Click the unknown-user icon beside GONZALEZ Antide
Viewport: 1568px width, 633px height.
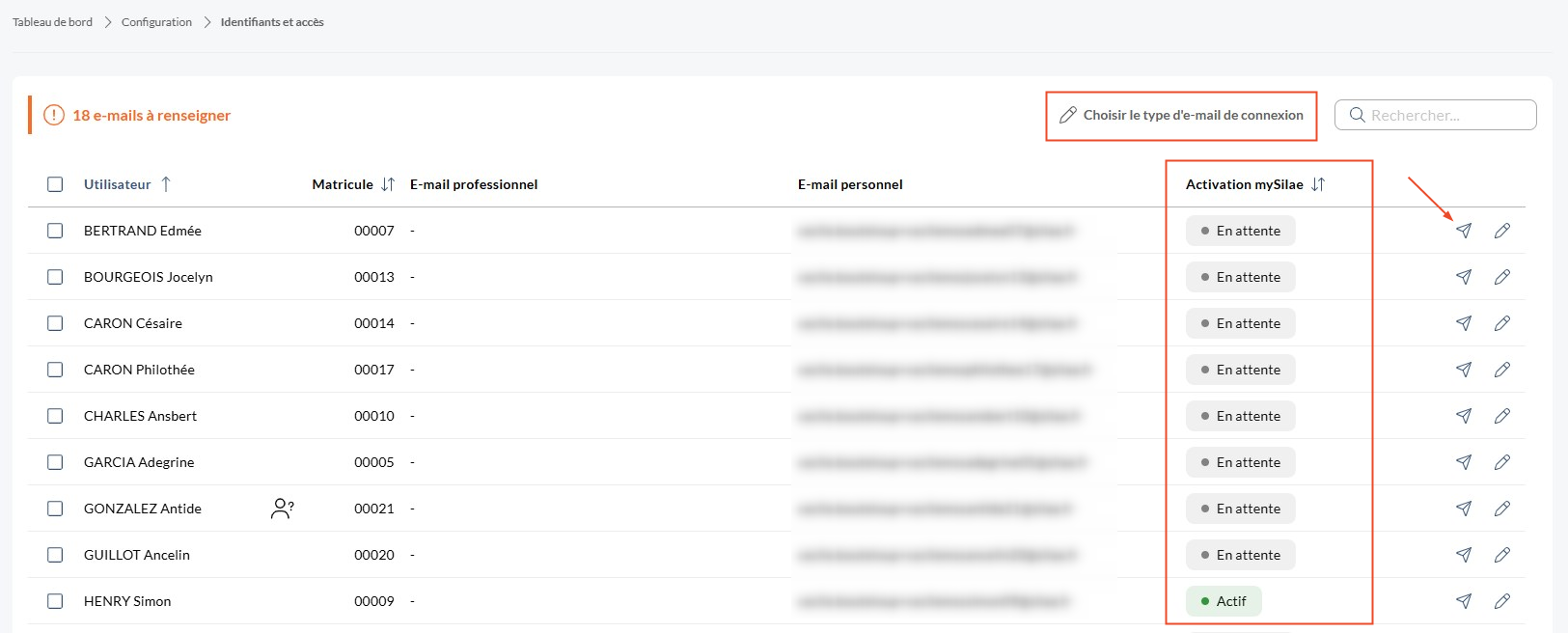click(x=283, y=509)
